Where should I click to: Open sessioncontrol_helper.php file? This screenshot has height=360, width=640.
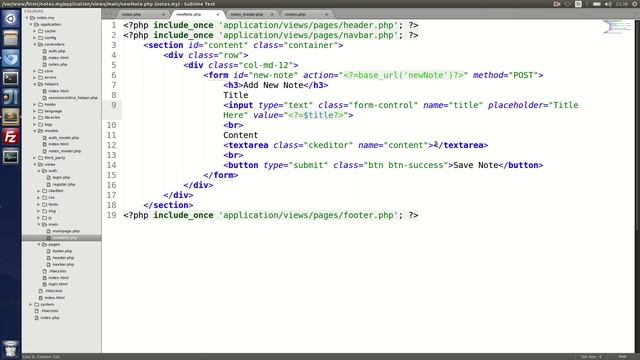click(73, 98)
